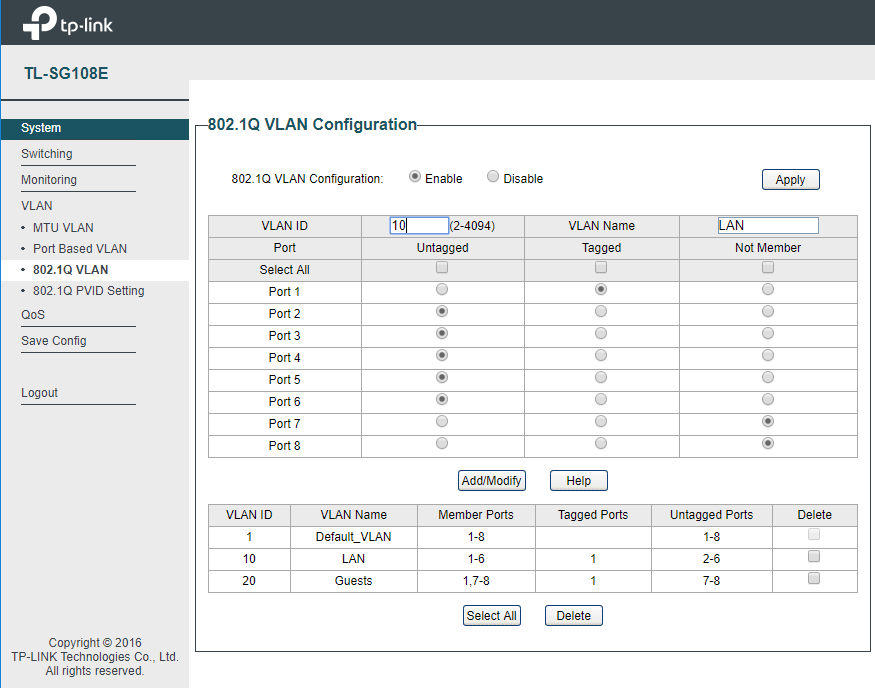Set Port 5 to Not Member
Viewport: 875px width, 688px height.
pos(768,378)
